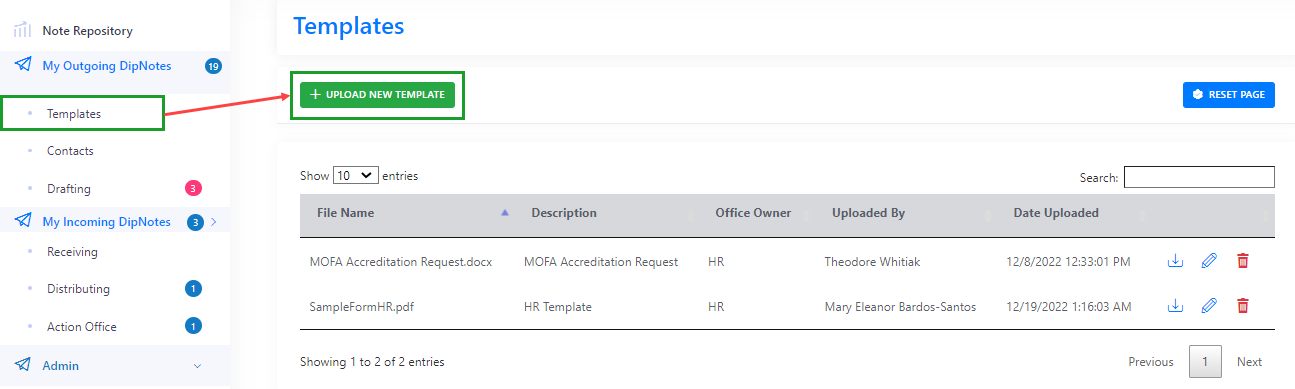Click the Note Repository chart icon
Screen dimensions: 1295x389
[22, 30]
